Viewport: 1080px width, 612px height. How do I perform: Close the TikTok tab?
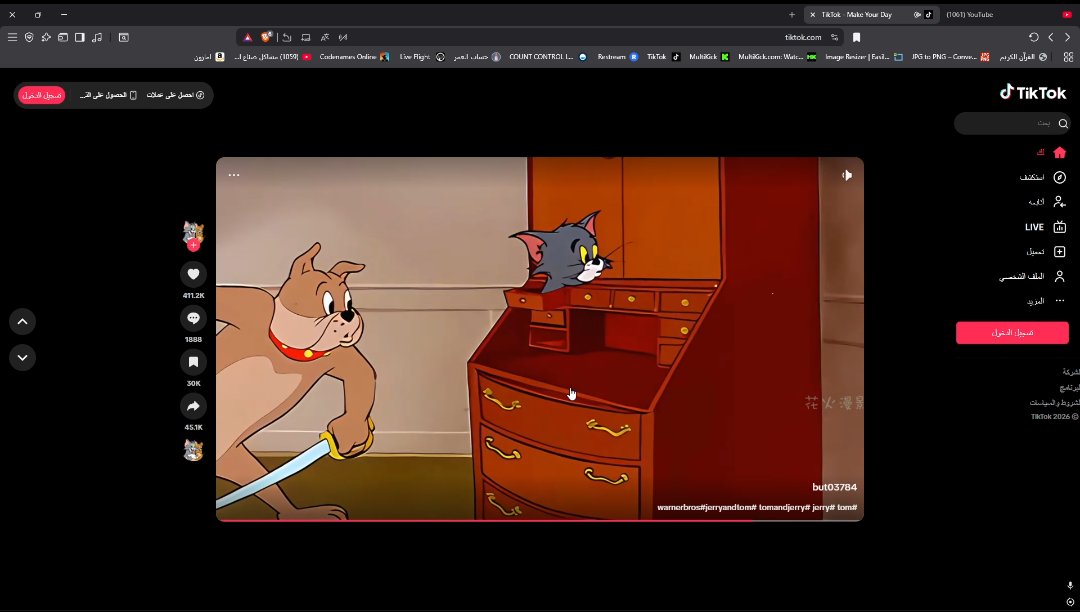coord(813,14)
